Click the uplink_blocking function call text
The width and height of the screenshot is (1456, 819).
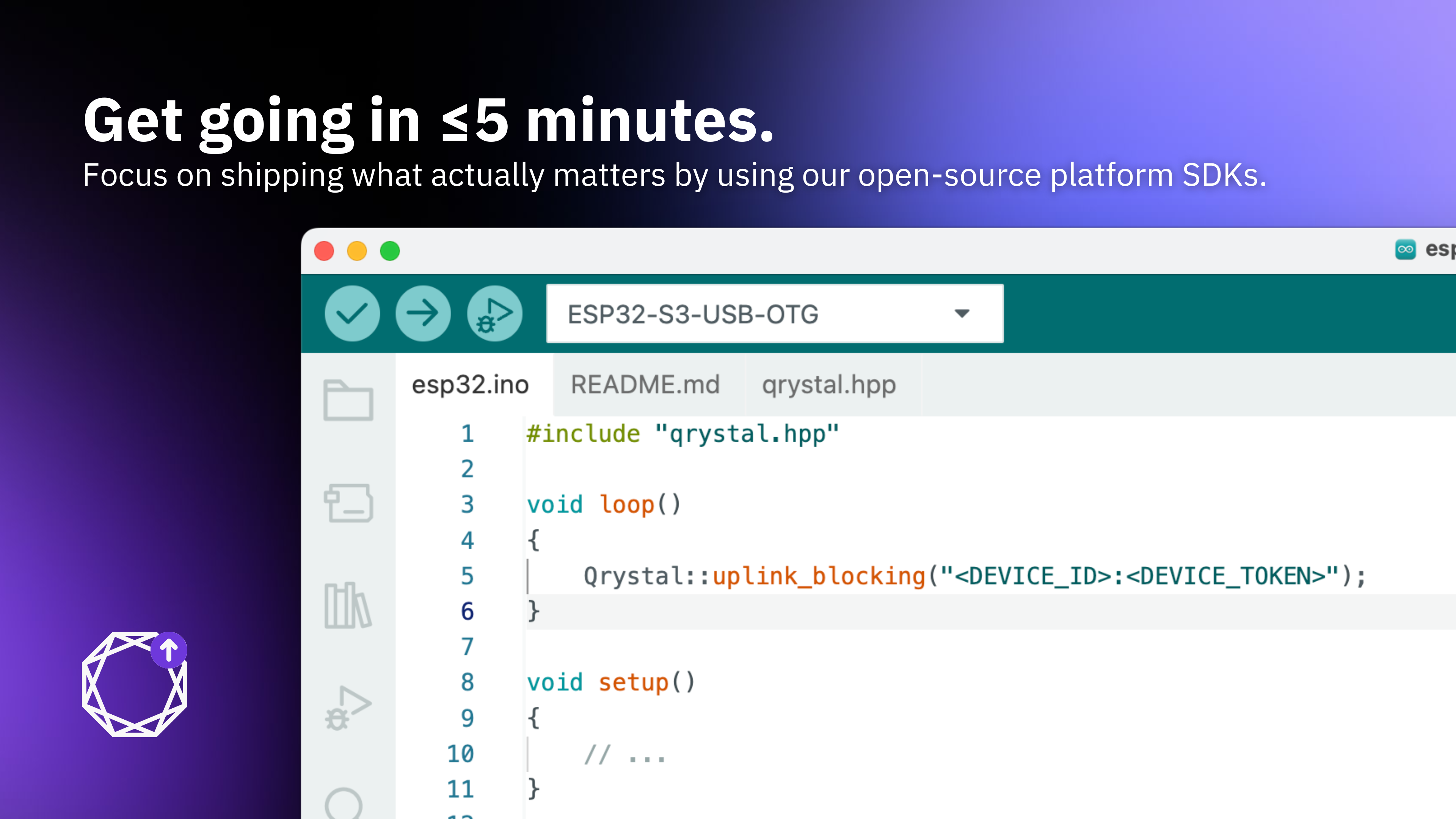[819, 576]
